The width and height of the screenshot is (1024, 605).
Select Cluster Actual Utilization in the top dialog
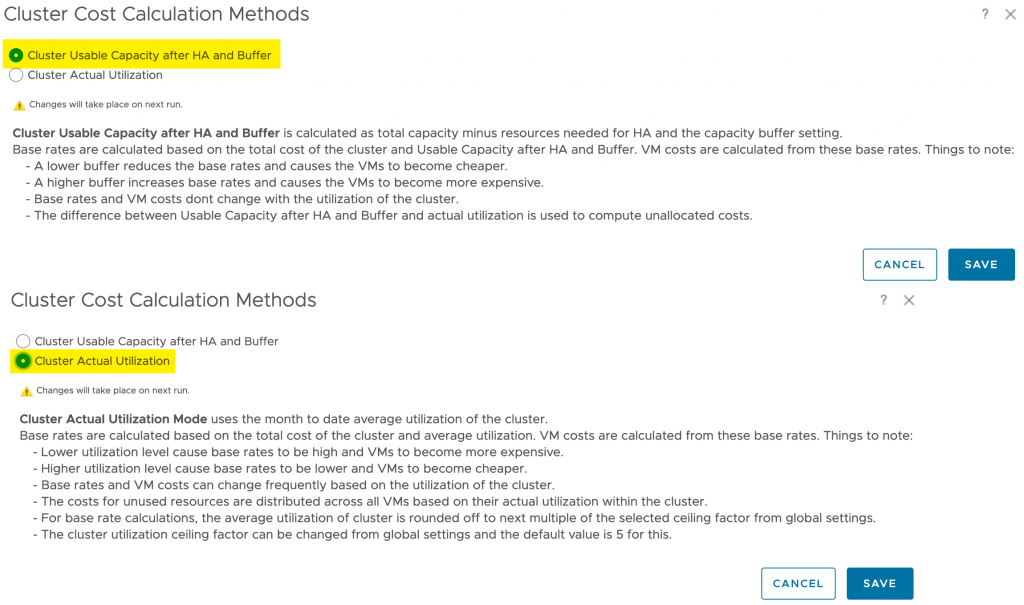click(x=16, y=75)
